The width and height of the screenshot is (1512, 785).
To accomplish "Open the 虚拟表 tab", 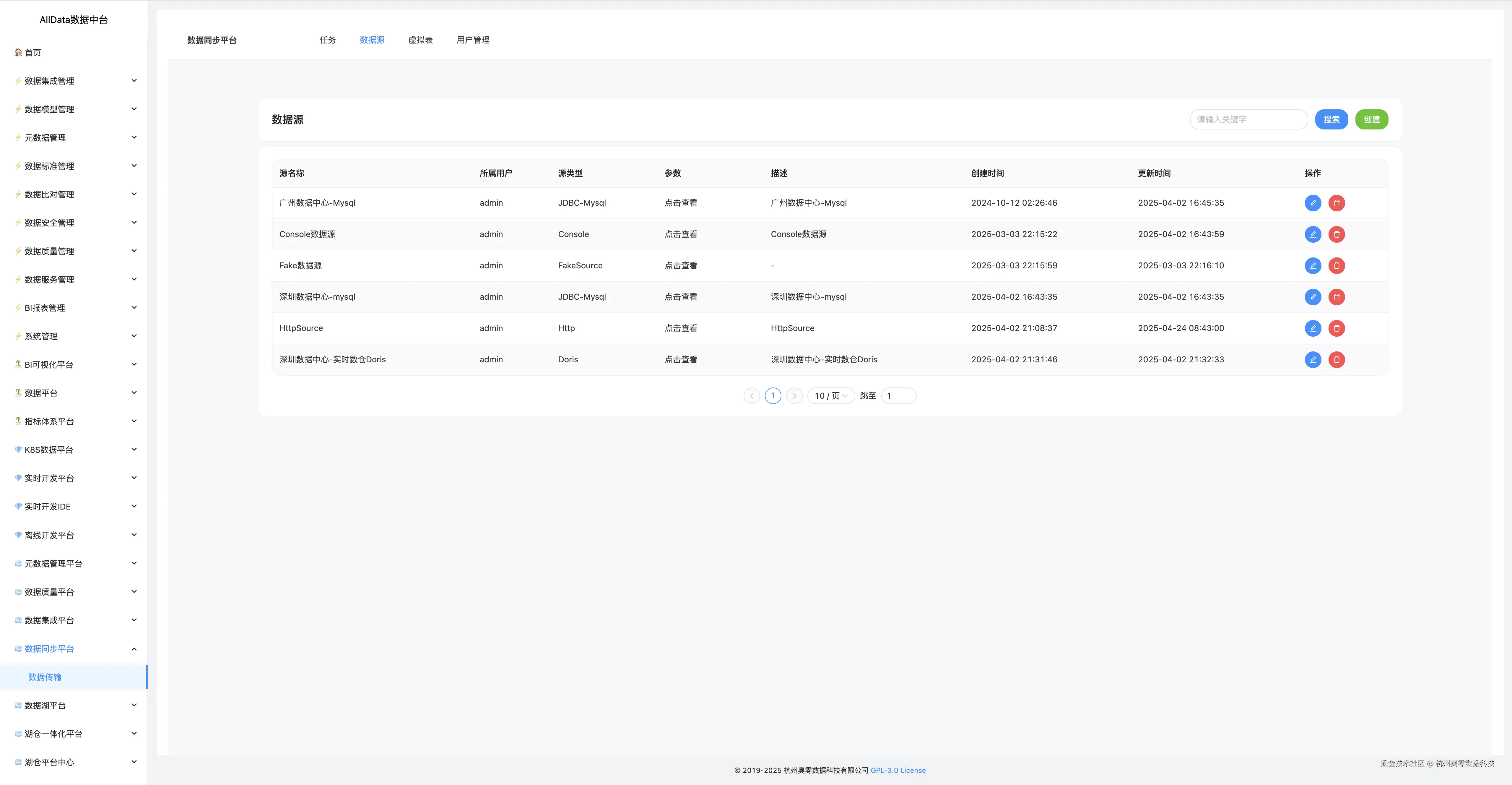I will coord(420,40).
